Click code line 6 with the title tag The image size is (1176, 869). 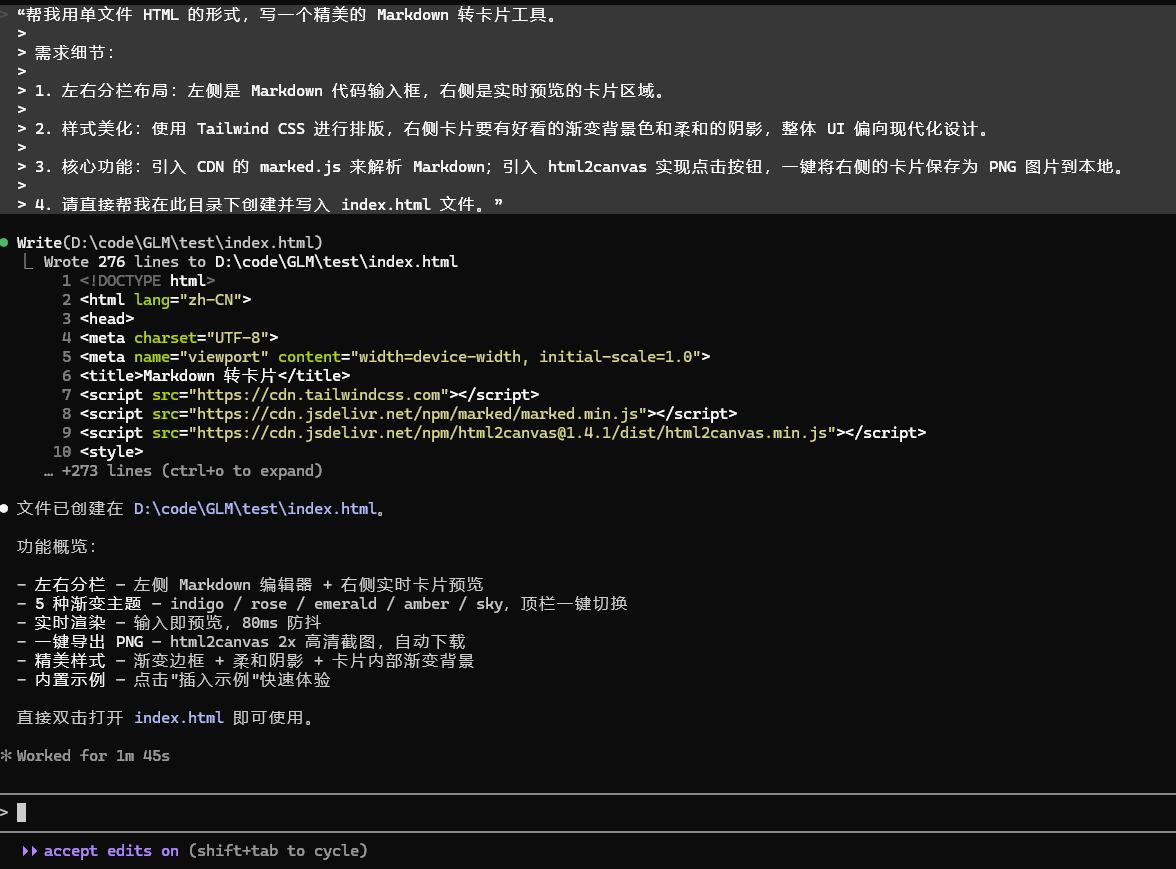[x=206, y=376]
